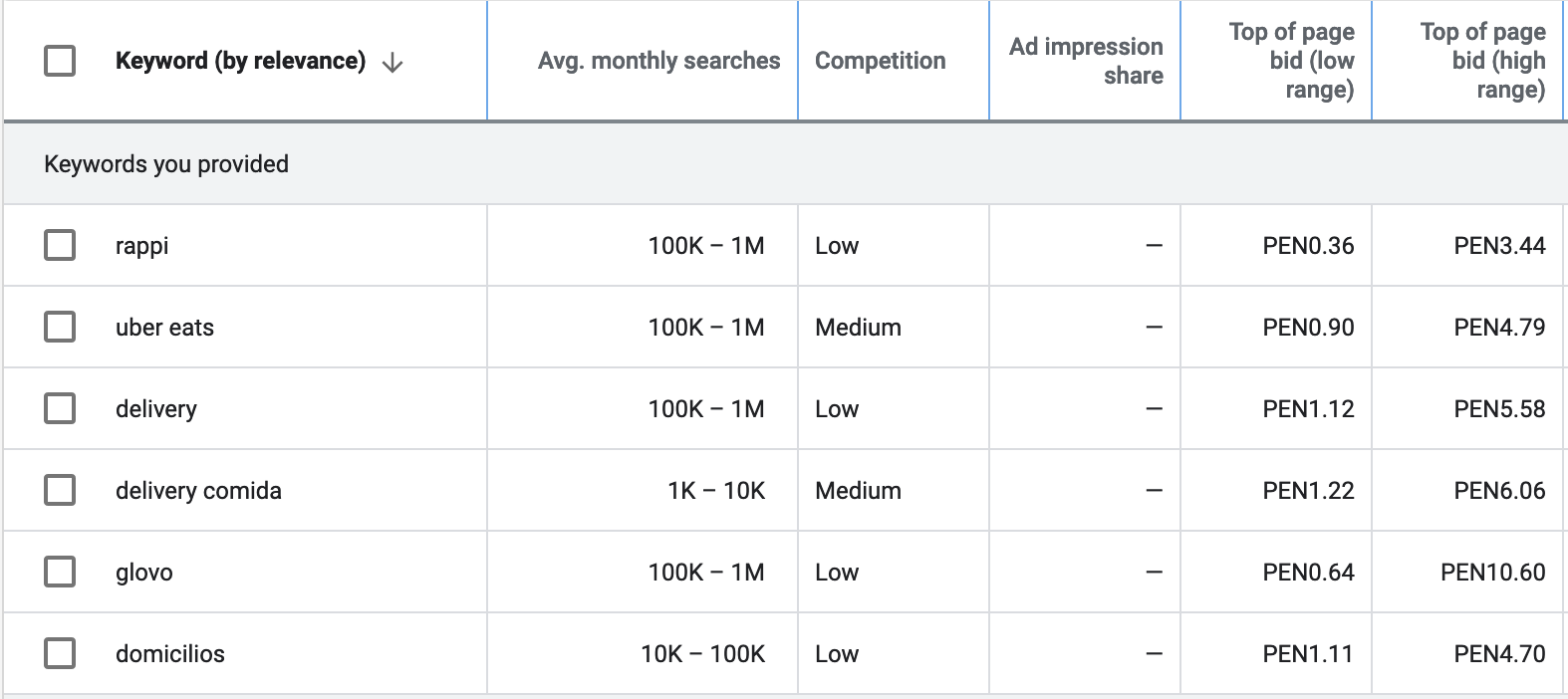
Task: Click the Ad impression share column header
Action: [x=1086, y=61]
